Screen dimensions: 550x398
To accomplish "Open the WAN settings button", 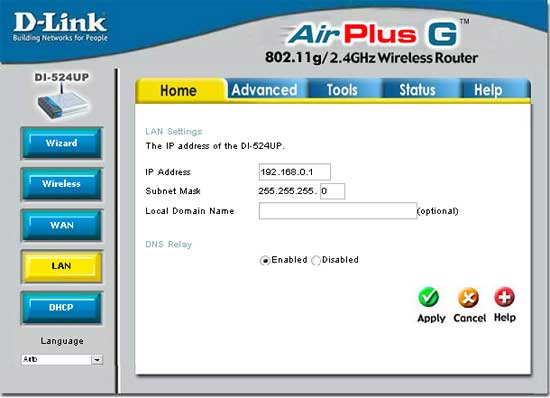I will coord(62,225).
